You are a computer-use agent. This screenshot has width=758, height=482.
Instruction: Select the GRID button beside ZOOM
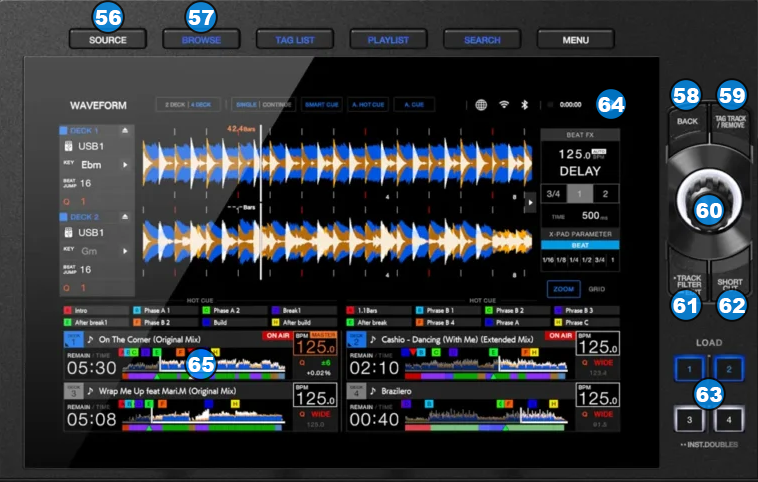coord(595,288)
